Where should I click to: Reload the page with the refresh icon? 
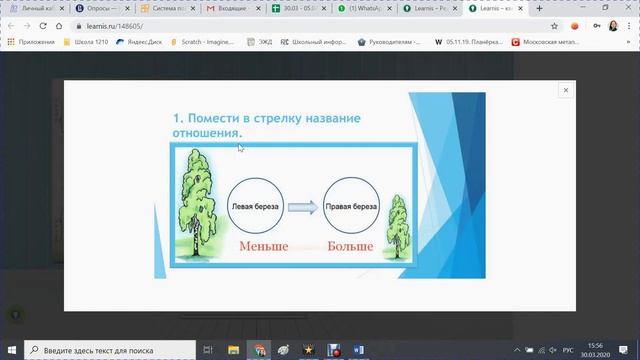coord(43,26)
